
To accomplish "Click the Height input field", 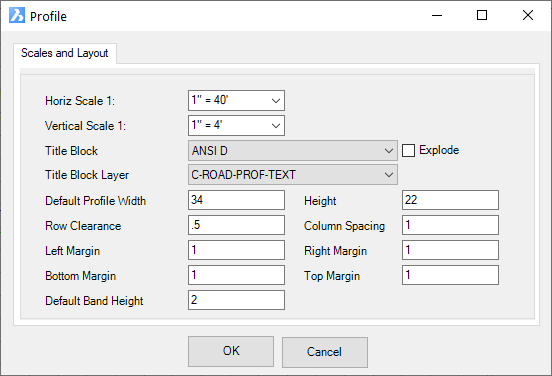I will click(450, 200).
